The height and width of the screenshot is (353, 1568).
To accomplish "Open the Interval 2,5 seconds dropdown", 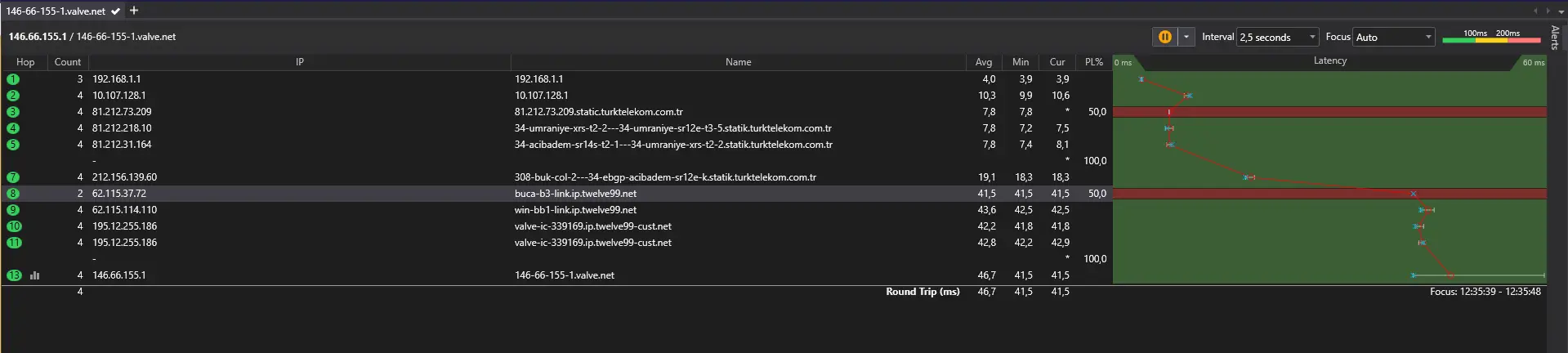I will click(x=1278, y=37).
